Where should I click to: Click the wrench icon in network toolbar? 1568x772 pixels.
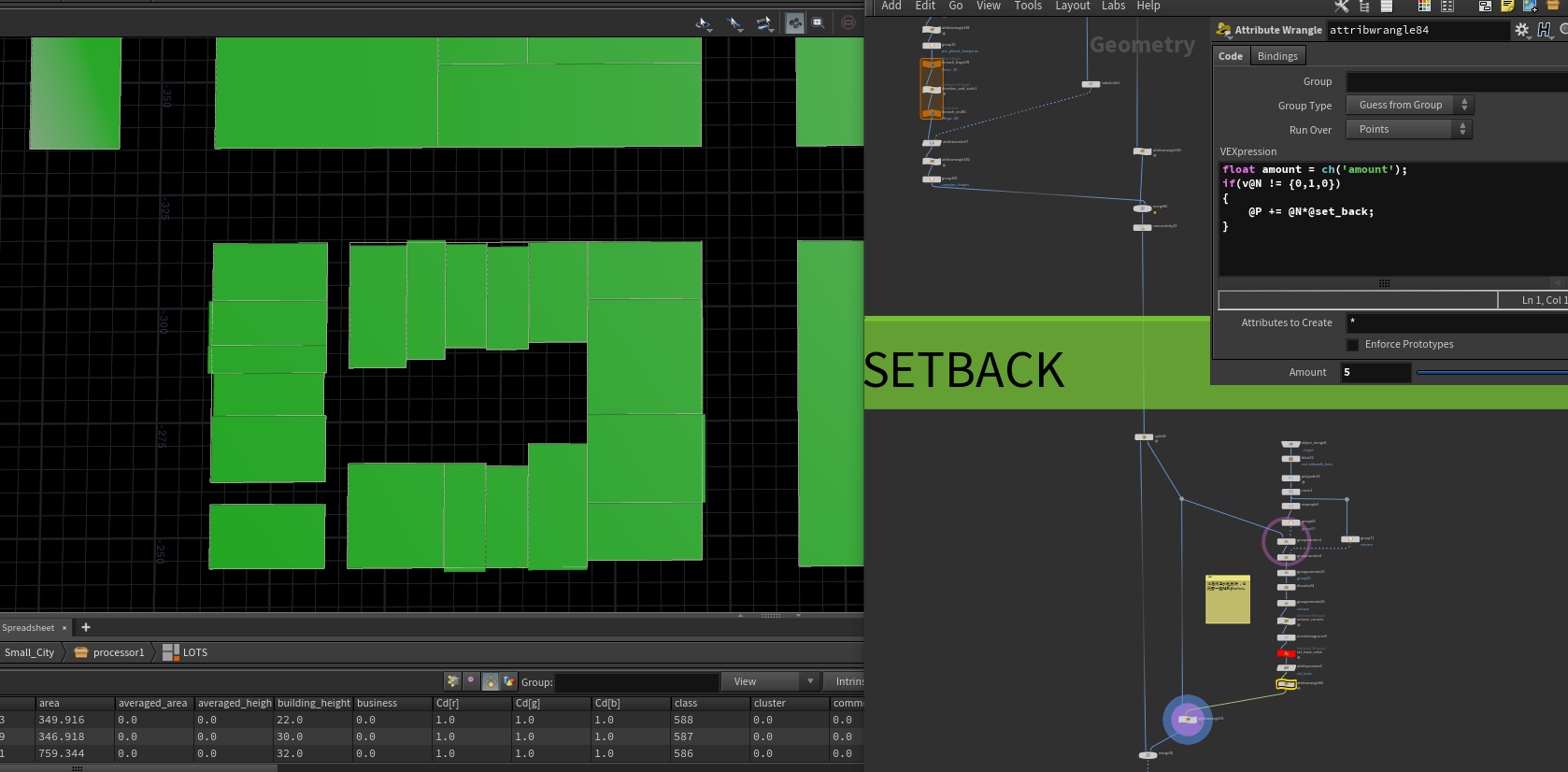(1341, 6)
